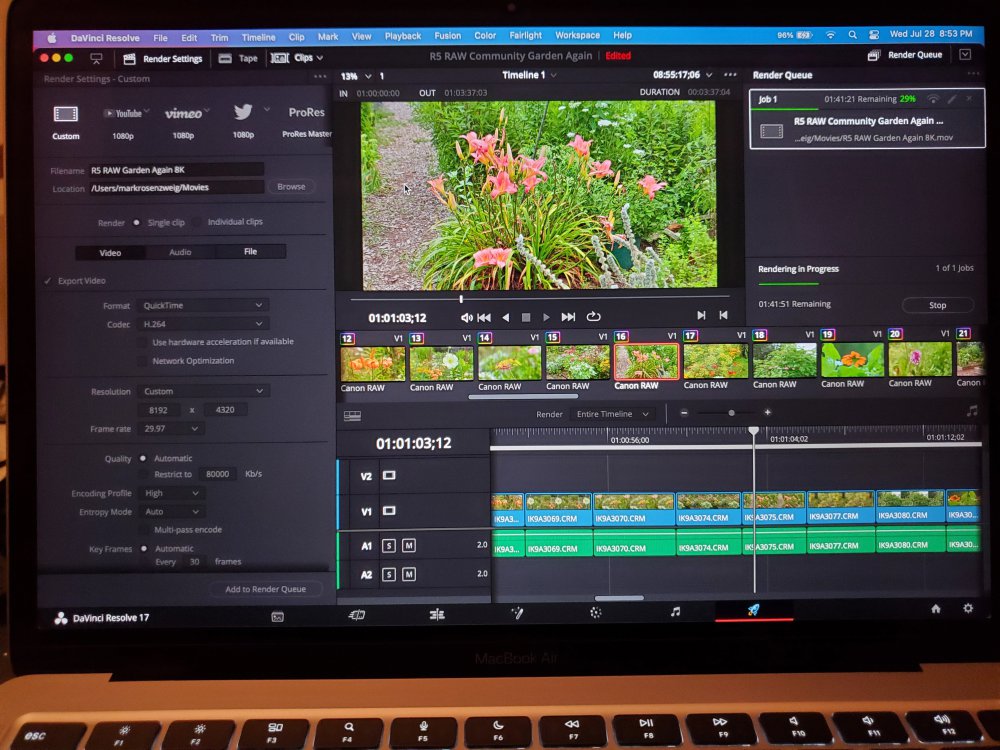Switch to the Edit page icon

tap(437, 614)
